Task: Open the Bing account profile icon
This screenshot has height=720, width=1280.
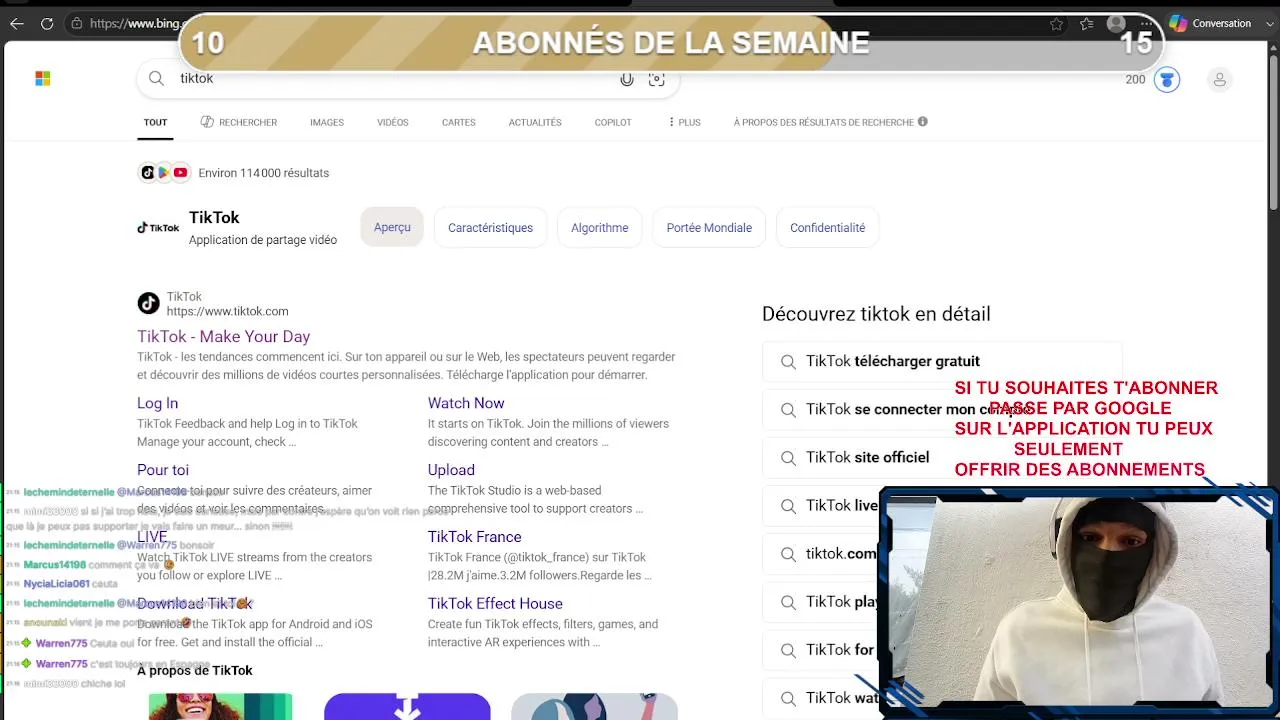Action: [1219, 79]
